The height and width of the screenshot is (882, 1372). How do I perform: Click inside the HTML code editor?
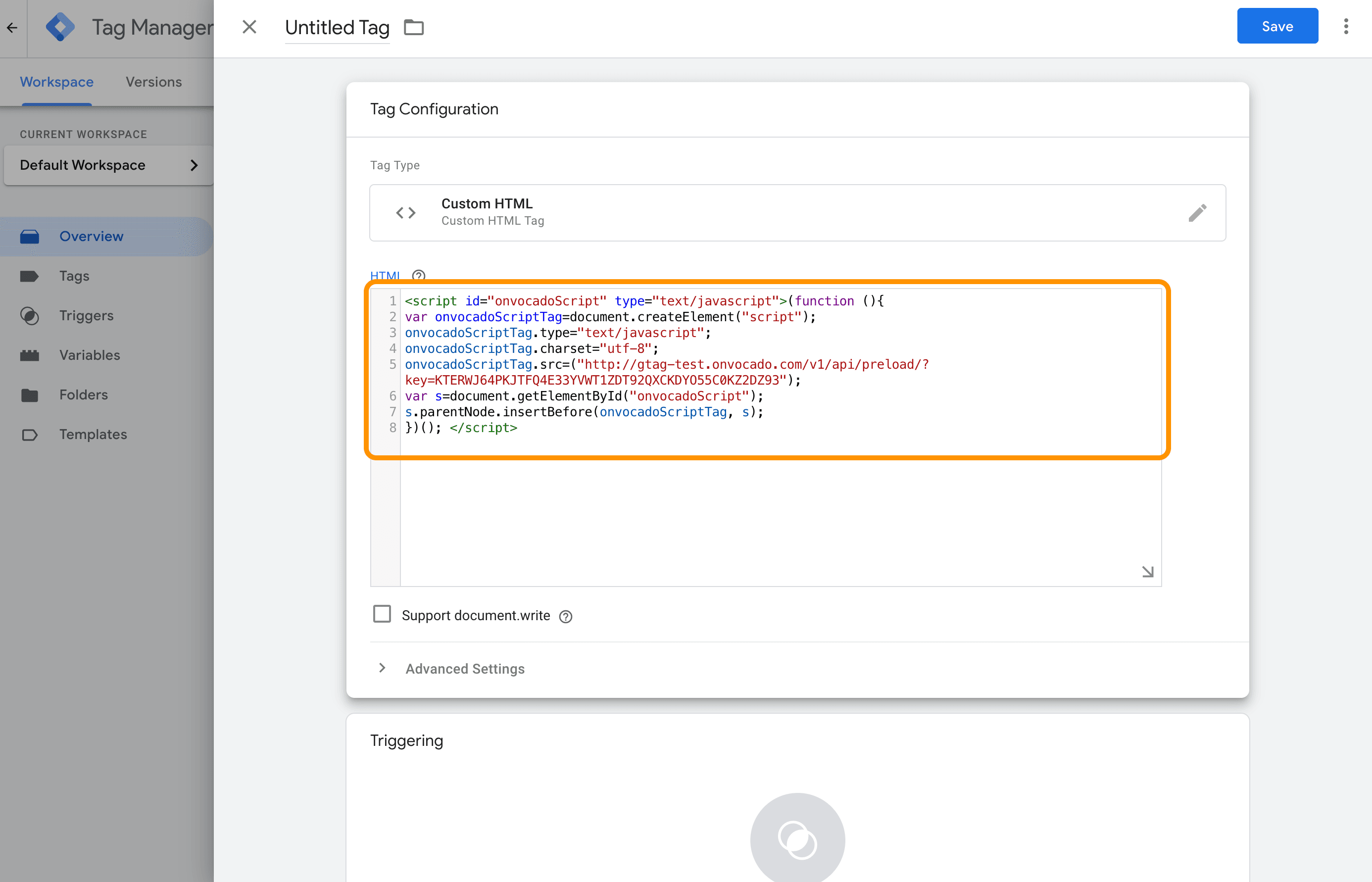coord(766,438)
